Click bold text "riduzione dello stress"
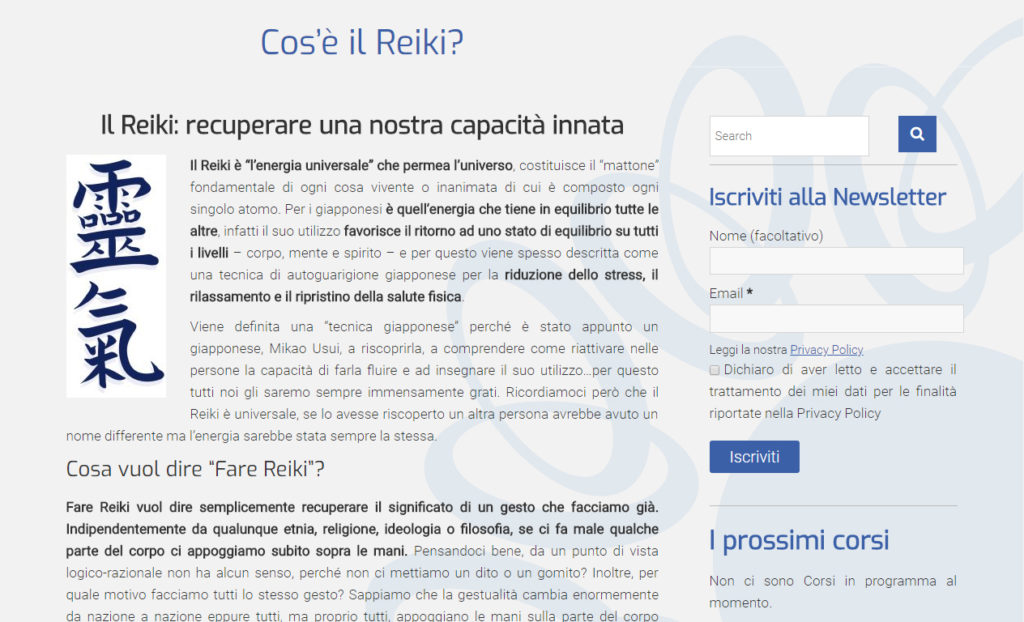The height and width of the screenshot is (622, 1024). 574,274
